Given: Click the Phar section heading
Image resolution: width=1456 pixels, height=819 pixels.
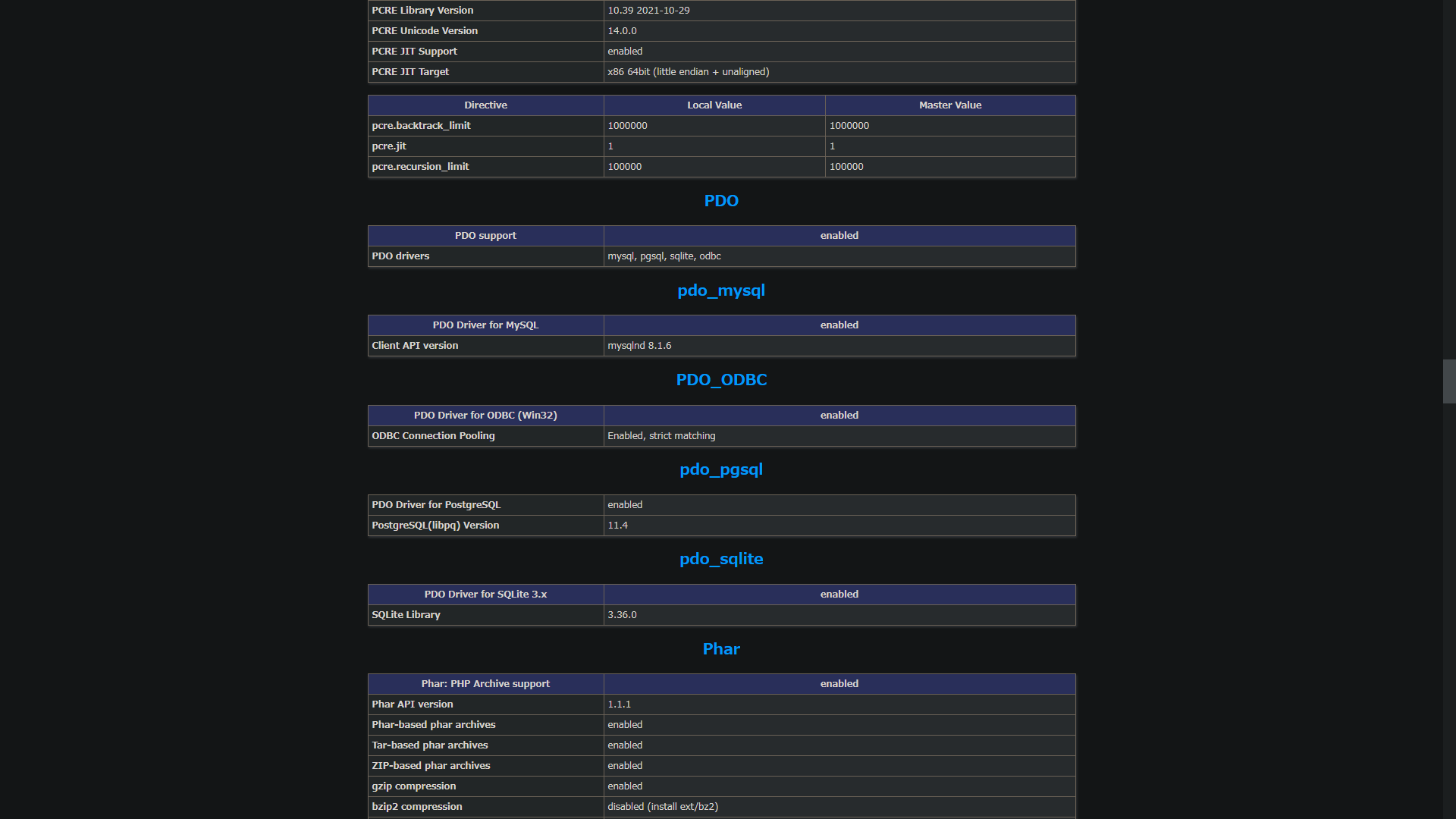Looking at the screenshot, I should [x=720, y=649].
